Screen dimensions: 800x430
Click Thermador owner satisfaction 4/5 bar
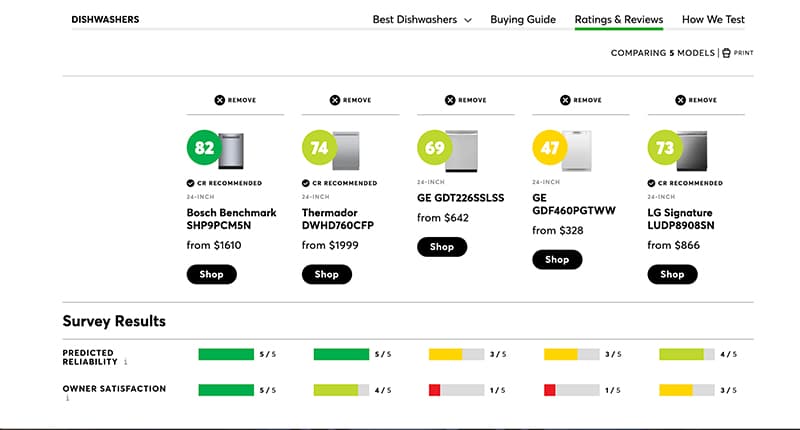[x=341, y=390]
